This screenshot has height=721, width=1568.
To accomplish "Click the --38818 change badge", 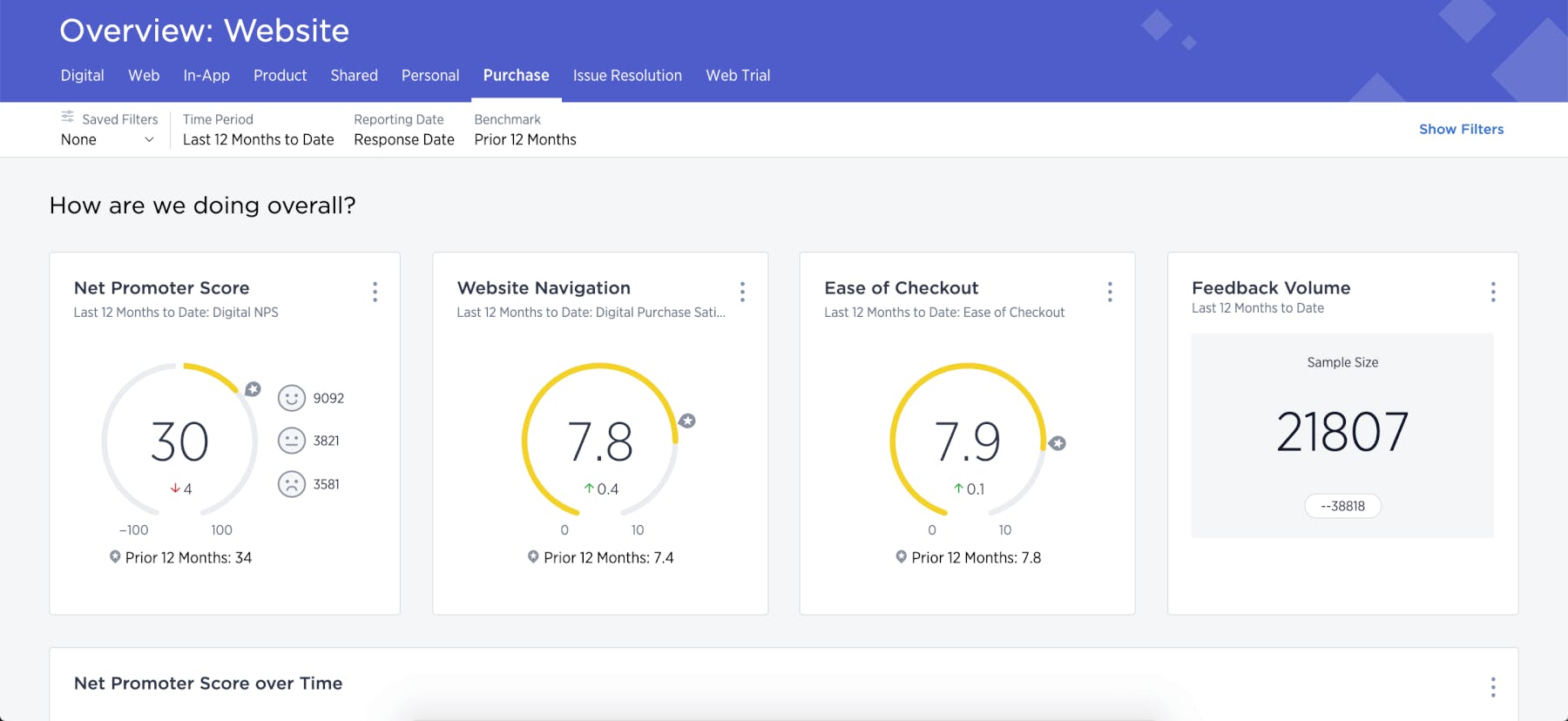I will click(1342, 506).
